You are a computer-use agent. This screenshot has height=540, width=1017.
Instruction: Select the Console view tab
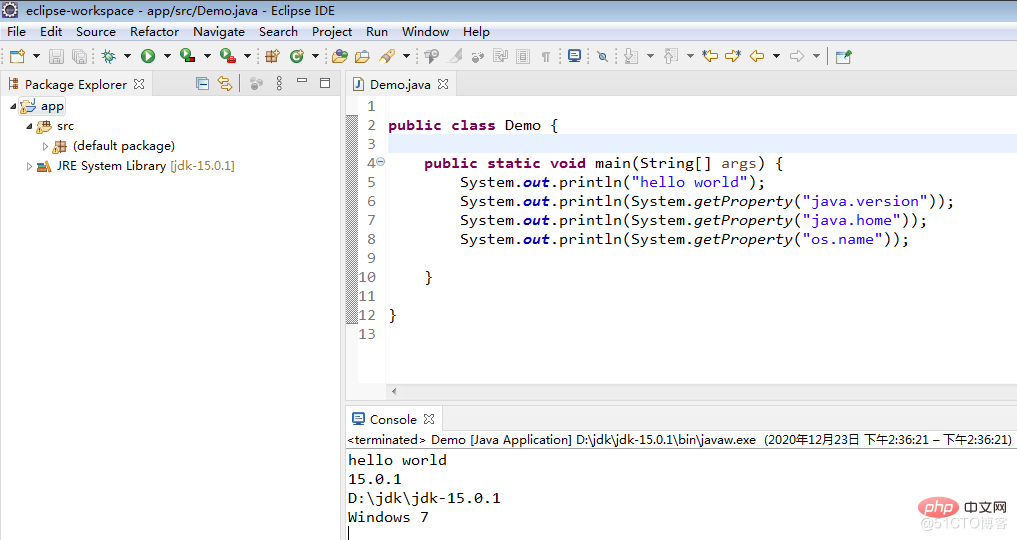[x=392, y=419]
